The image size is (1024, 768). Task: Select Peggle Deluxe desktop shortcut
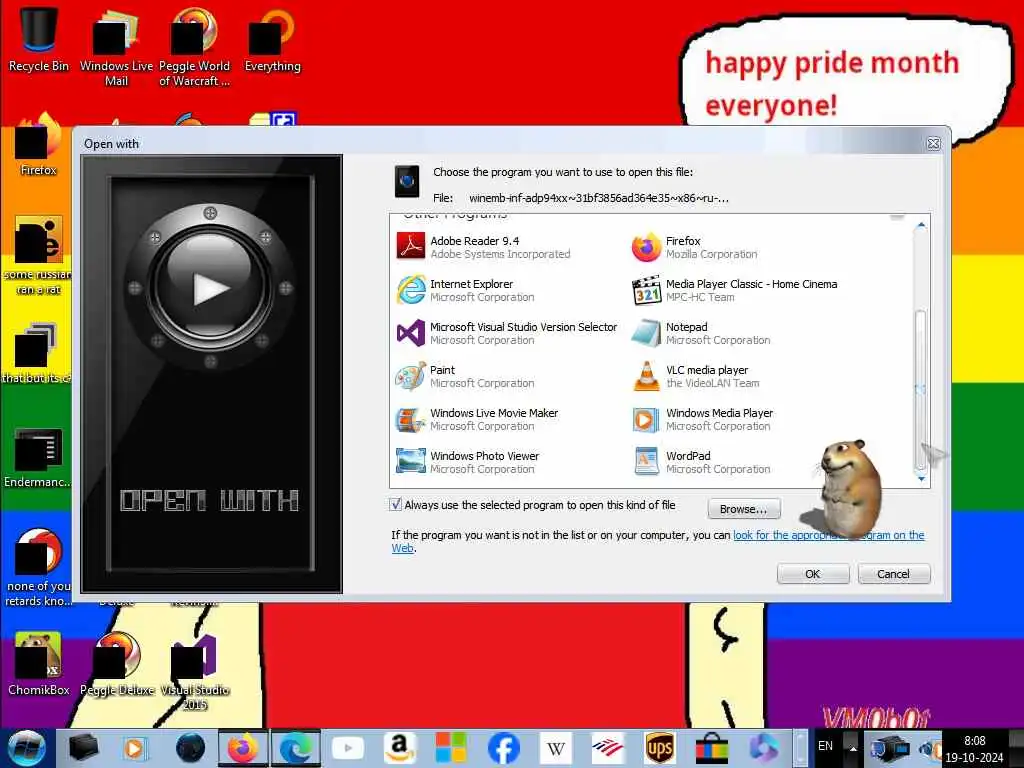(117, 664)
